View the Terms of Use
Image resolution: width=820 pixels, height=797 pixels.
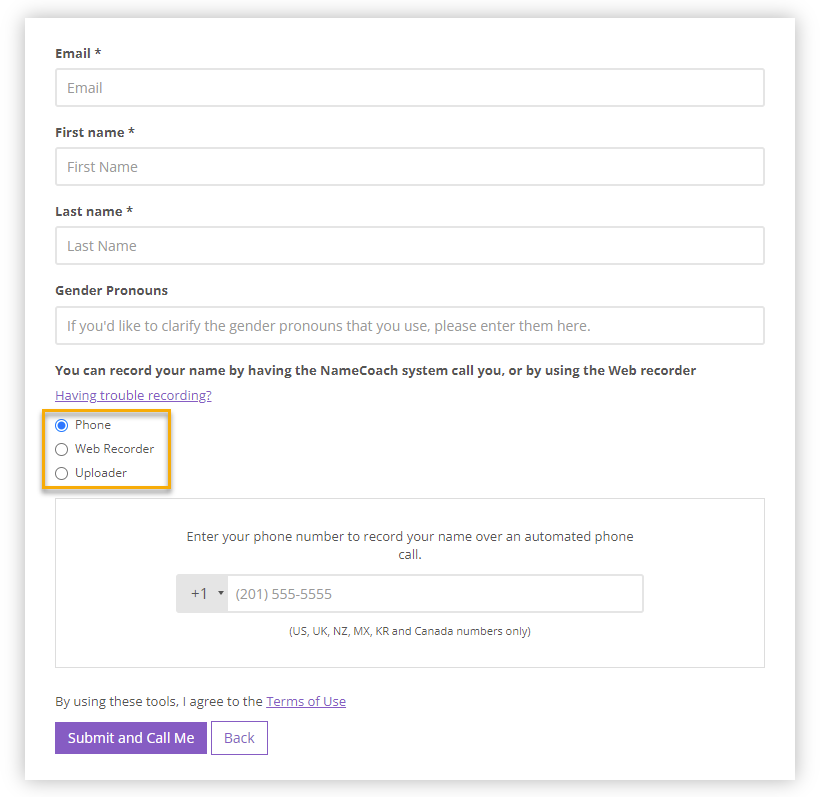click(x=305, y=701)
